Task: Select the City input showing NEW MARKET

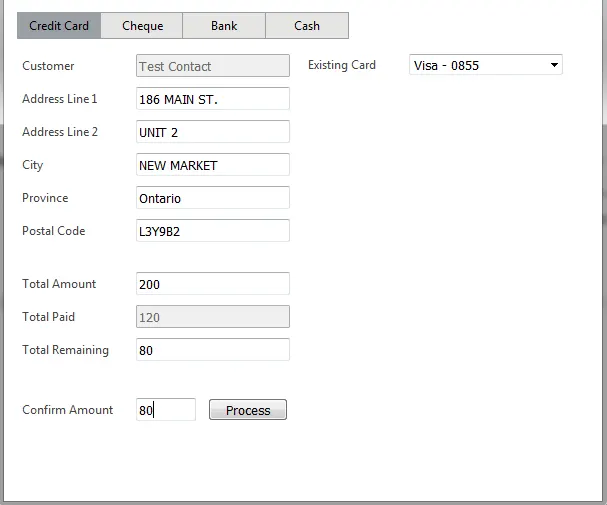Action: pyautogui.click(x=212, y=165)
